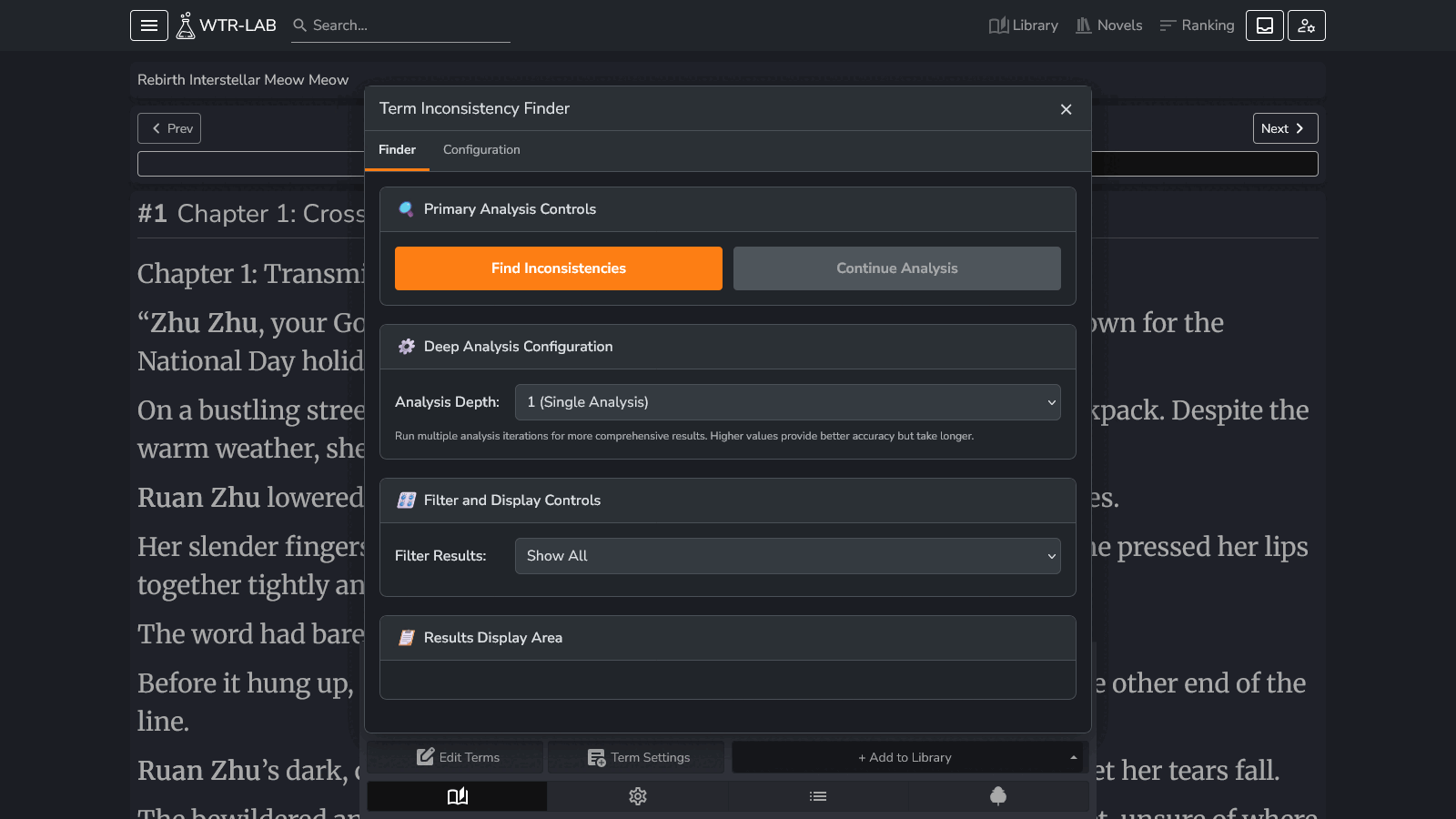Switch to the Configuration tab
The height and width of the screenshot is (819, 1456).
(481, 150)
